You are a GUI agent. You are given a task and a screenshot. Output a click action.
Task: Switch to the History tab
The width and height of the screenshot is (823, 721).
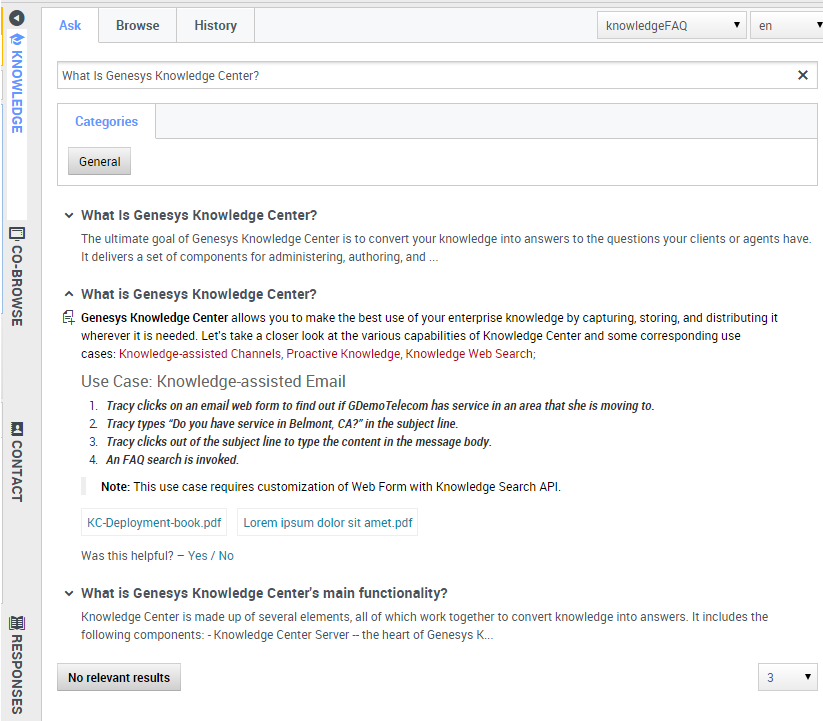(x=215, y=26)
